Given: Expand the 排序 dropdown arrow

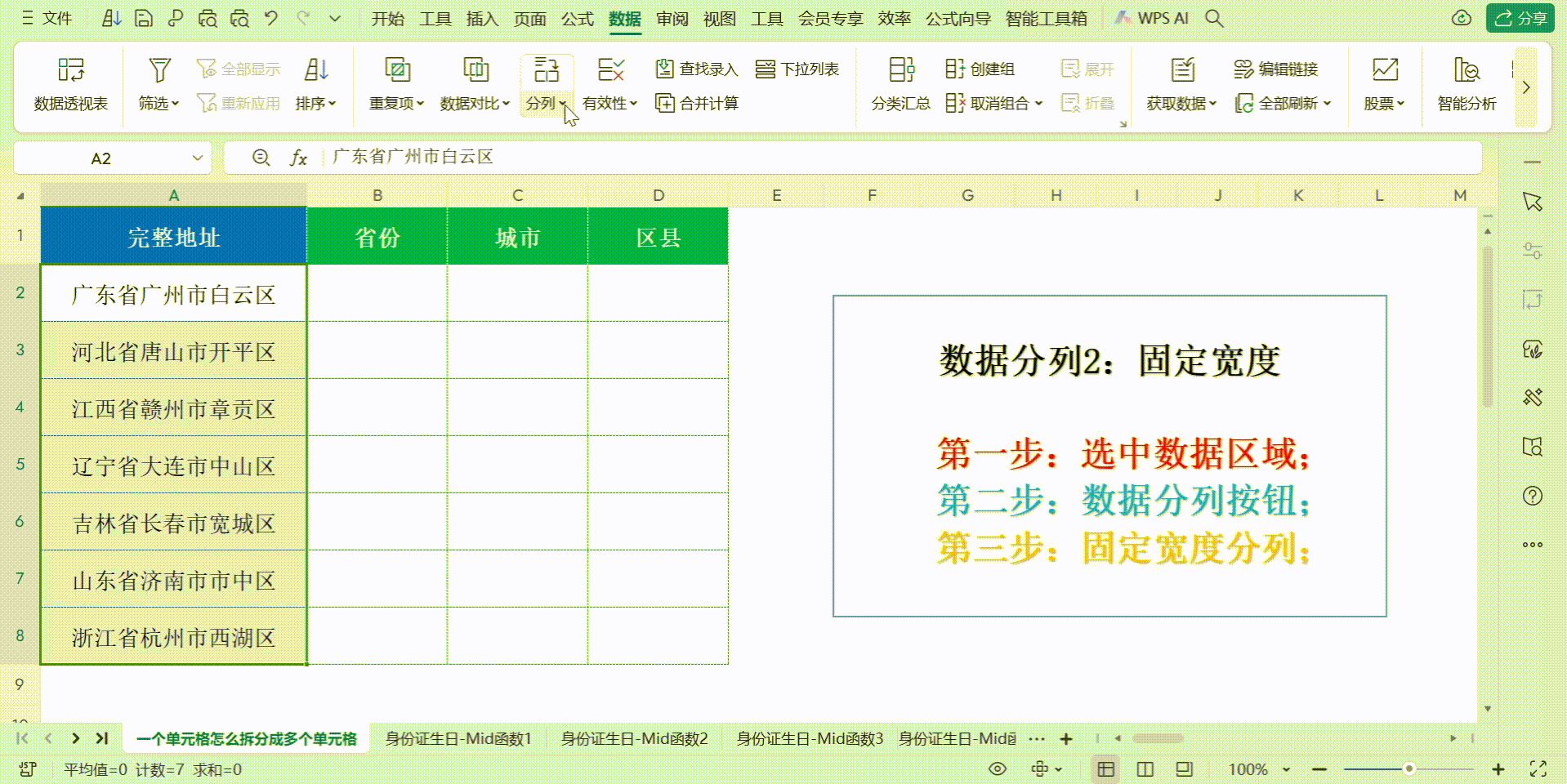Looking at the screenshot, I should [x=333, y=105].
